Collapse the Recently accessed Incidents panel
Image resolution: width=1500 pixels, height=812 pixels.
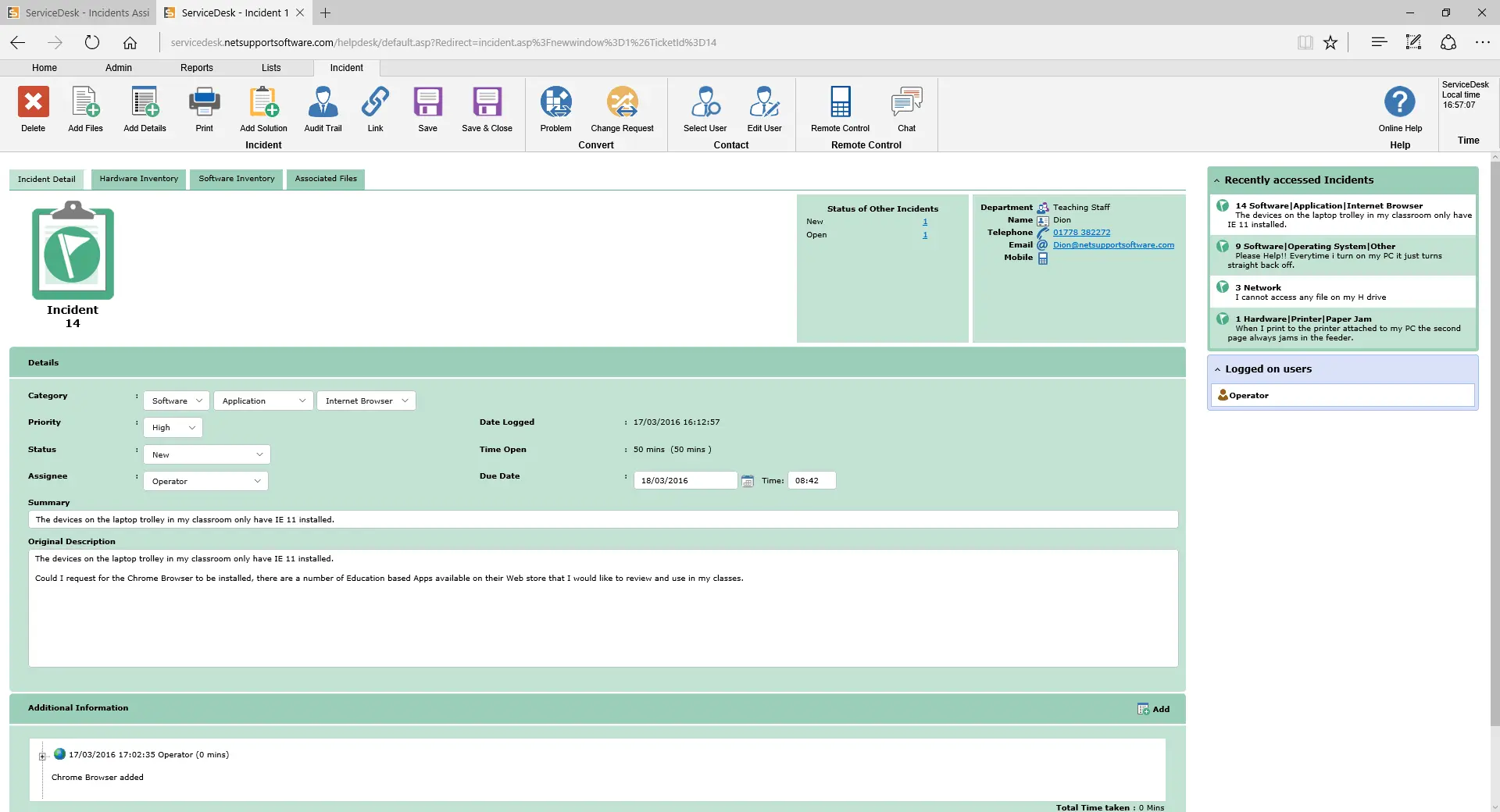pyautogui.click(x=1216, y=180)
